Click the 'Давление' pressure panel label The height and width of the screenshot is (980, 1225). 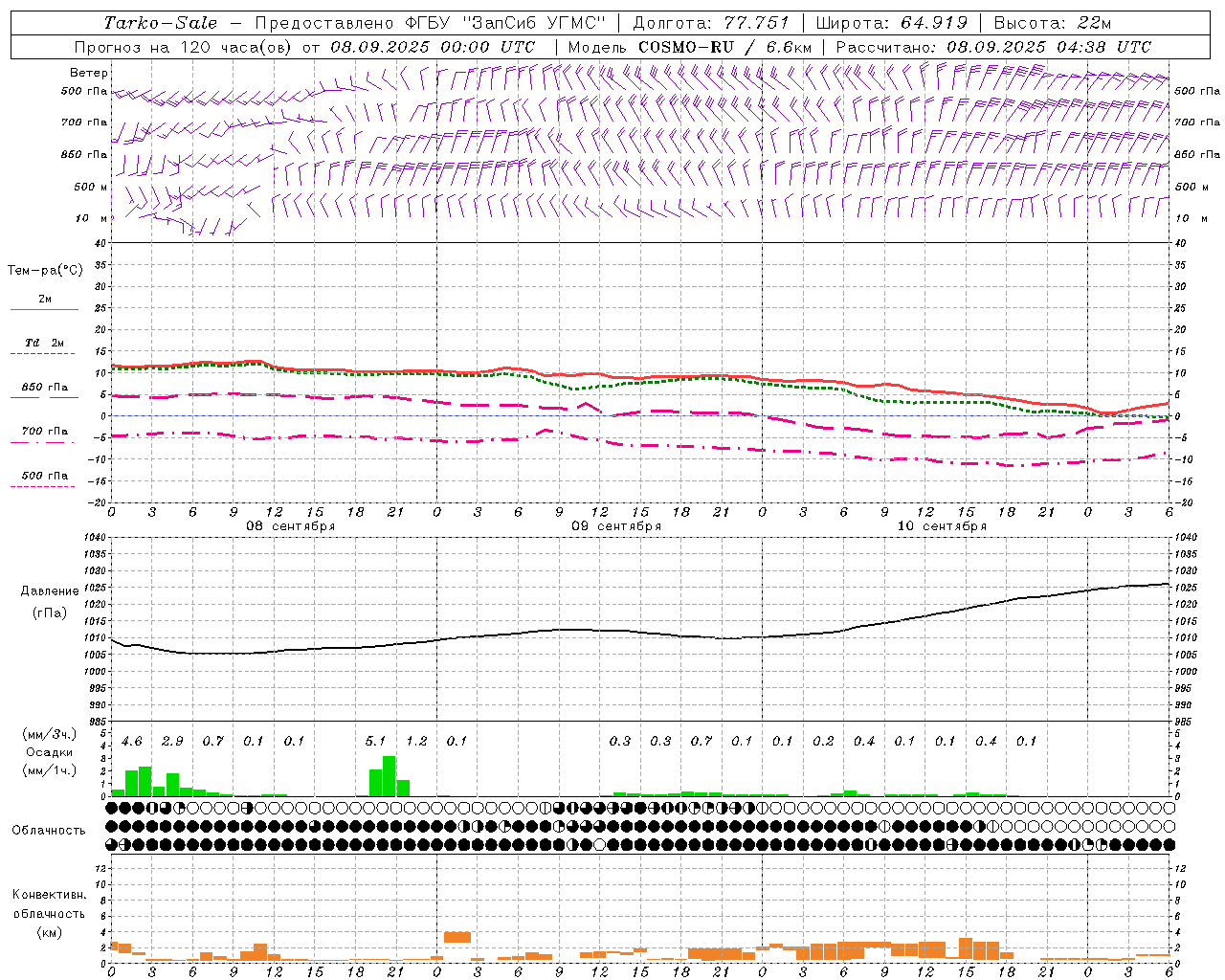tap(50, 591)
